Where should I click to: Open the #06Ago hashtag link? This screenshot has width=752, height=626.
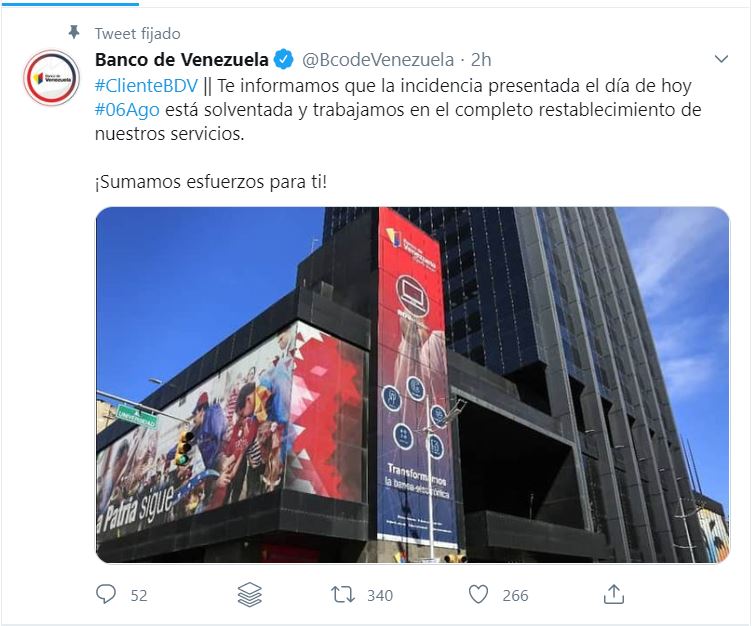pyautogui.click(x=127, y=110)
